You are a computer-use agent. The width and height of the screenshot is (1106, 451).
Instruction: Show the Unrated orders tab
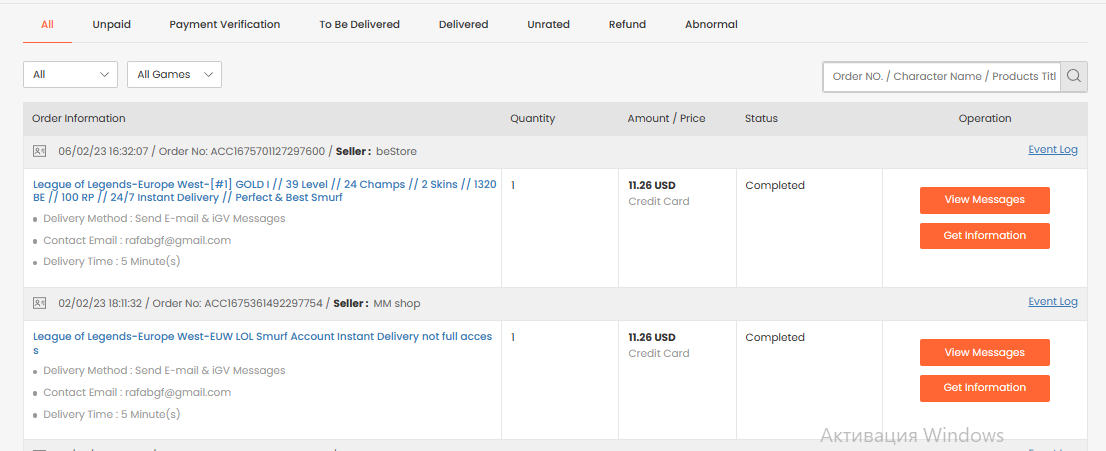pos(548,24)
